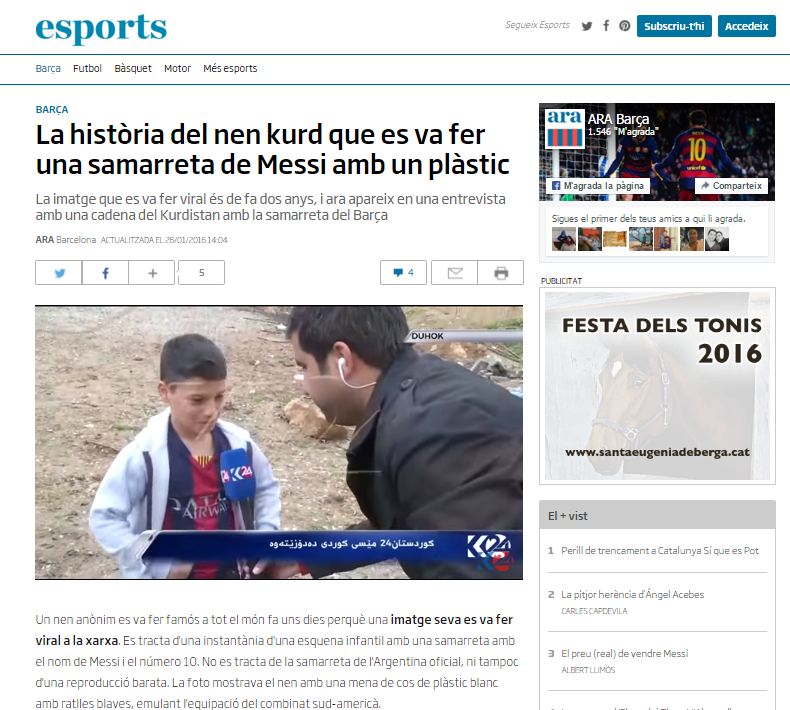The width and height of the screenshot is (790, 710).
Task: Go to the Barça section tab
Action: (48, 69)
